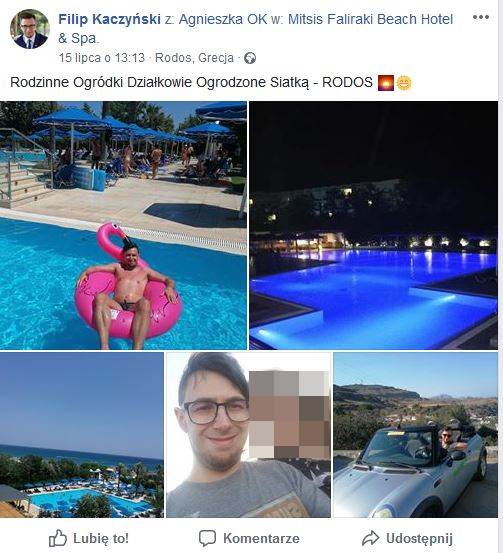Screen dimensions: 503x553
Task: Click the thumbs-up like icon
Action: (x=57, y=539)
